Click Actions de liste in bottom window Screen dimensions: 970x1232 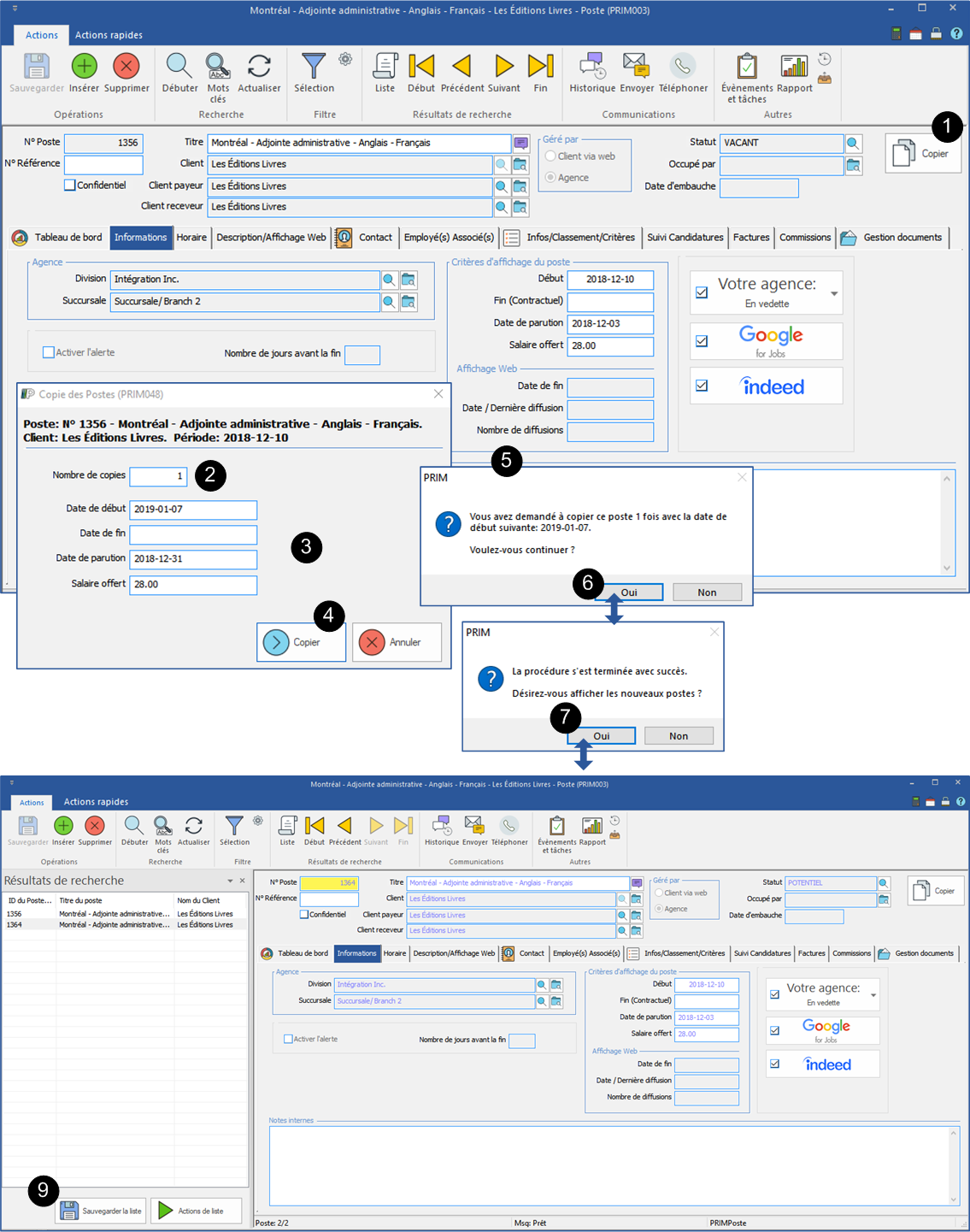click(197, 1211)
